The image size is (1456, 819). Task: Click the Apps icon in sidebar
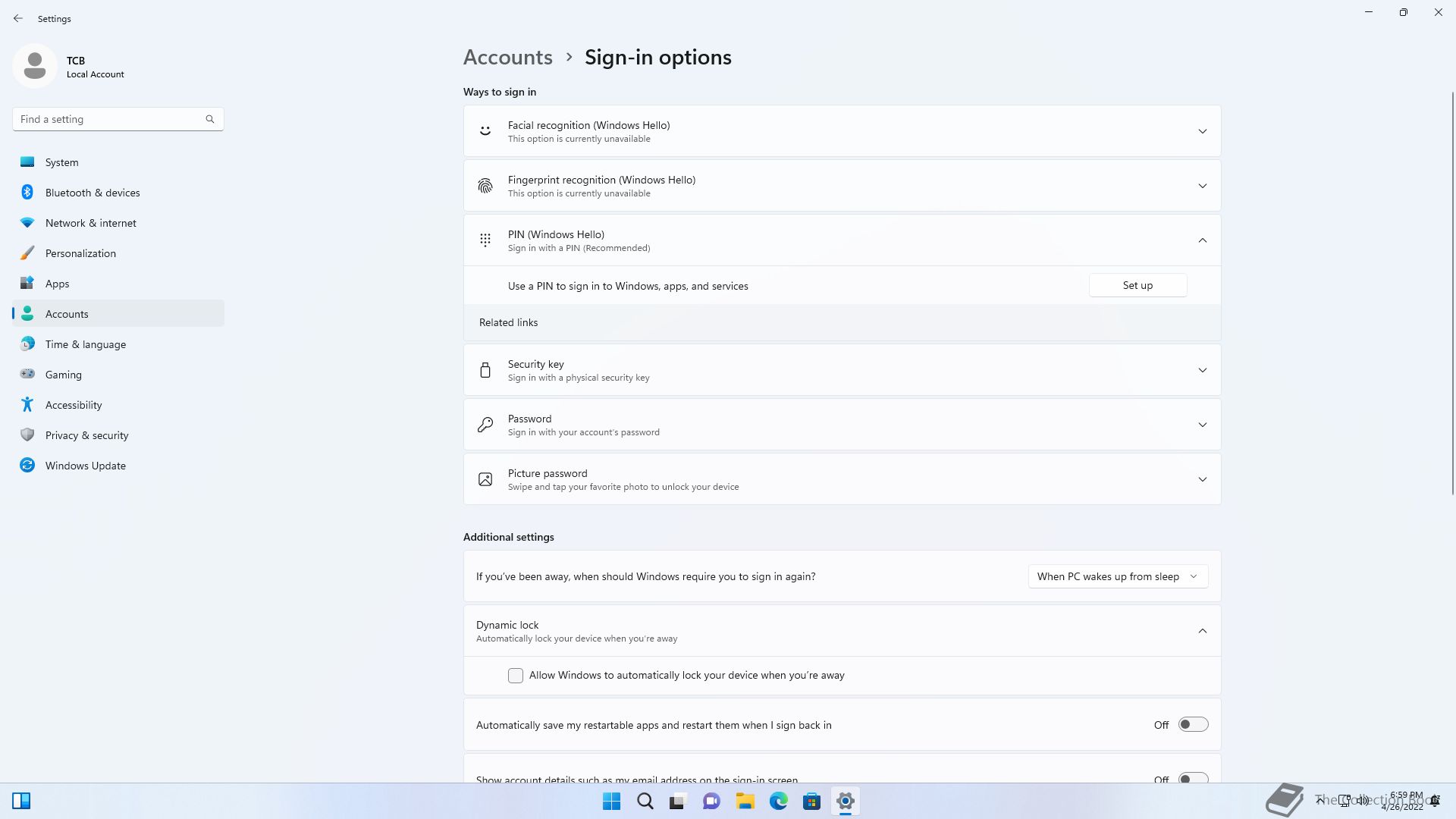pos(27,284)
